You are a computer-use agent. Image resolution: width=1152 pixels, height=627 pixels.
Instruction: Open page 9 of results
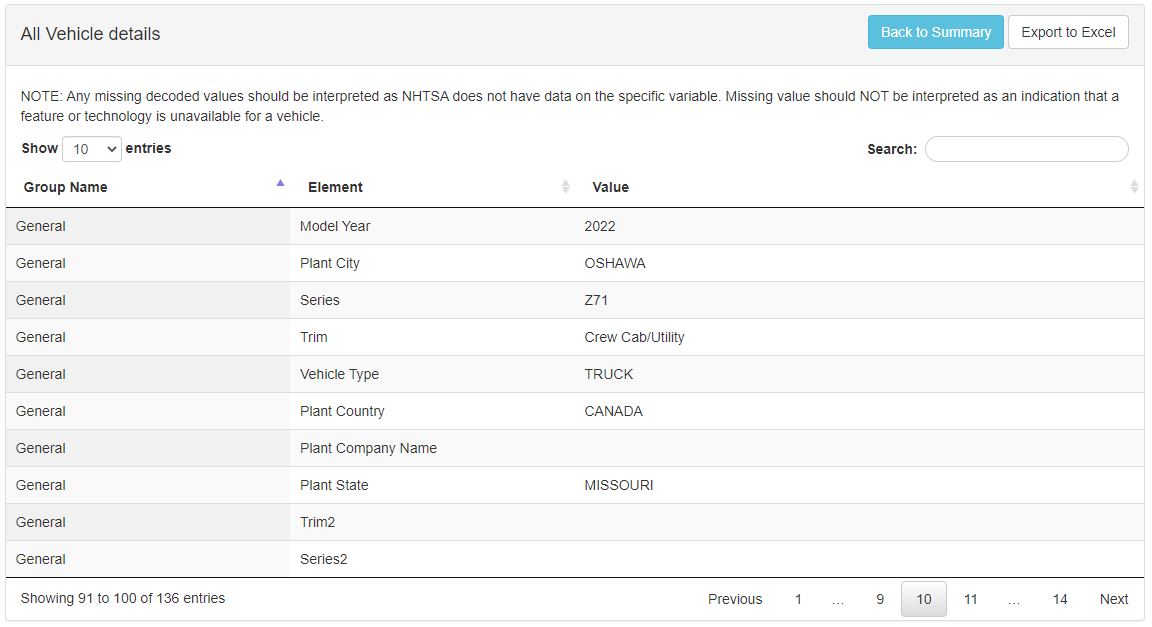pyautogui.click(x=880, y=599)
